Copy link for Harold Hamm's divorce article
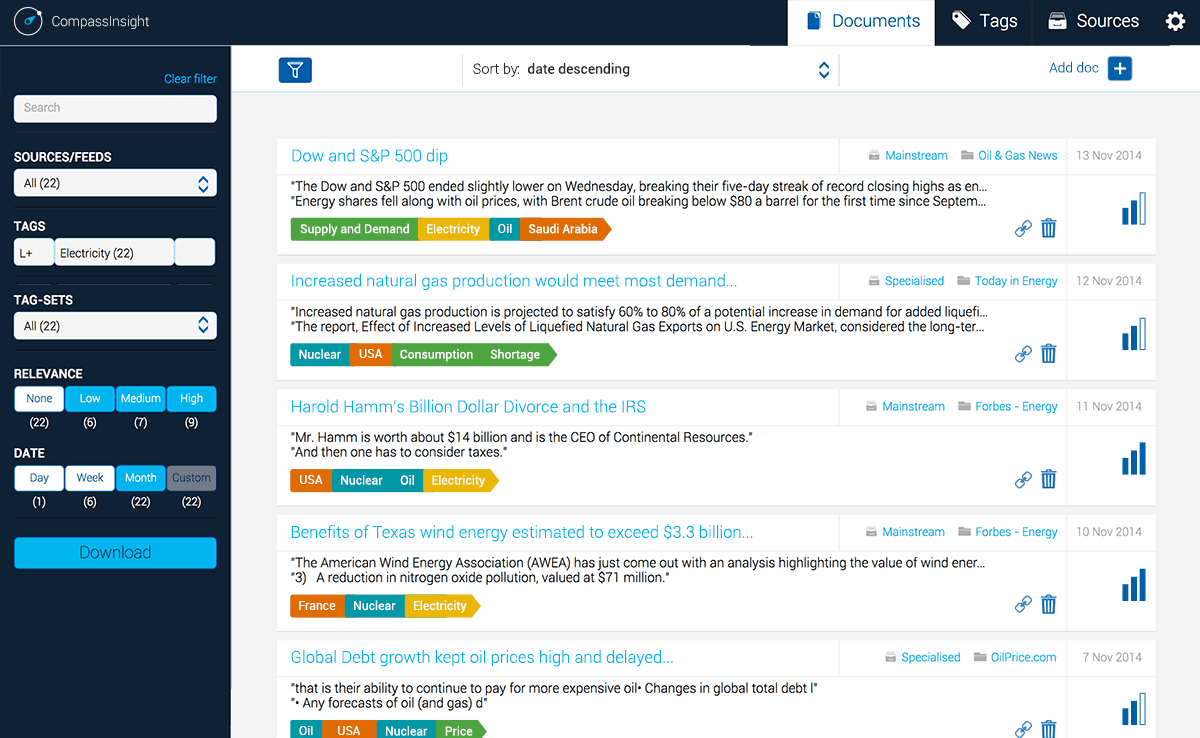Screen dimensions: 1200x738 click(x=1022, y=480)
